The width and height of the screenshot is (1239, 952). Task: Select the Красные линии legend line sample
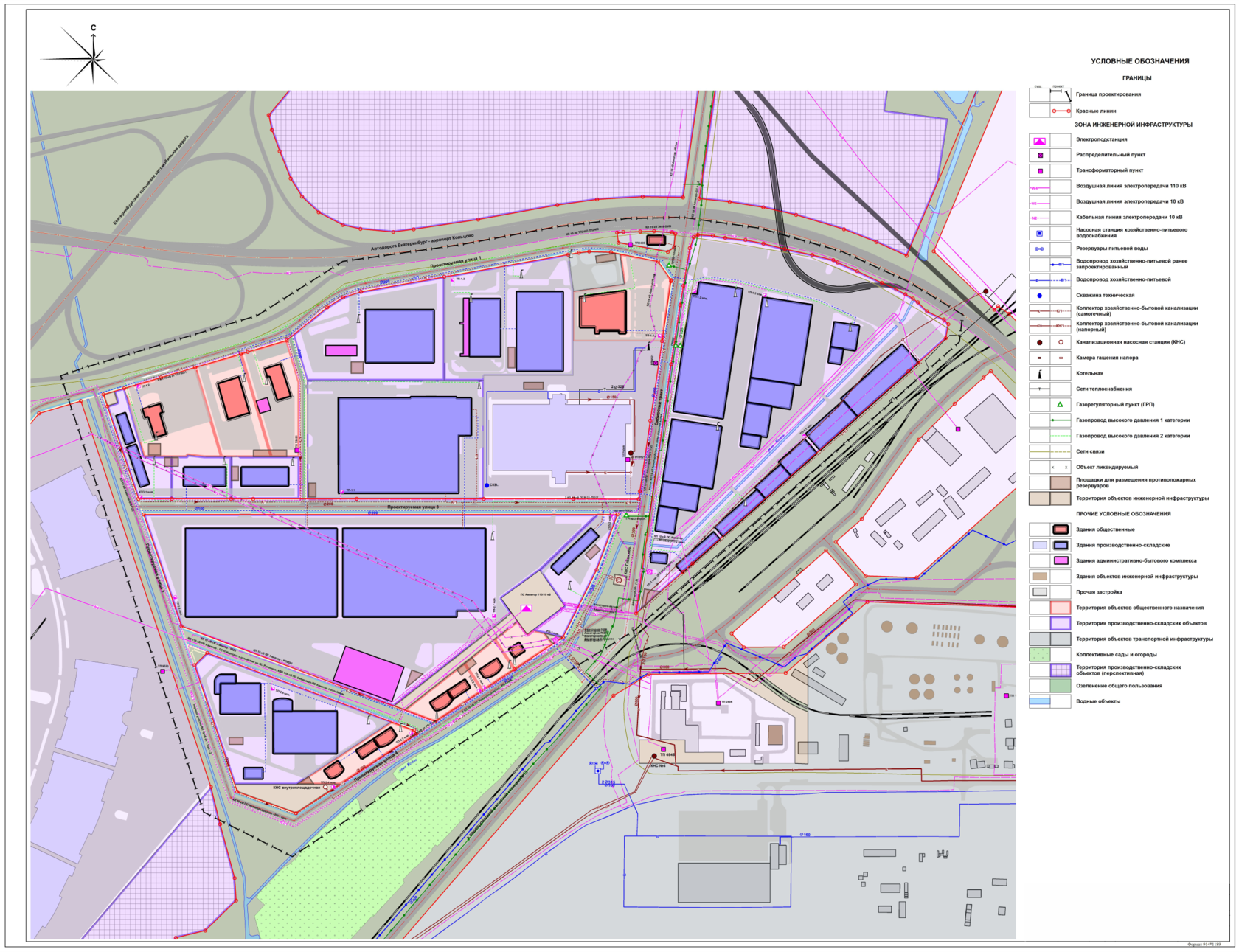point(1061,111)
